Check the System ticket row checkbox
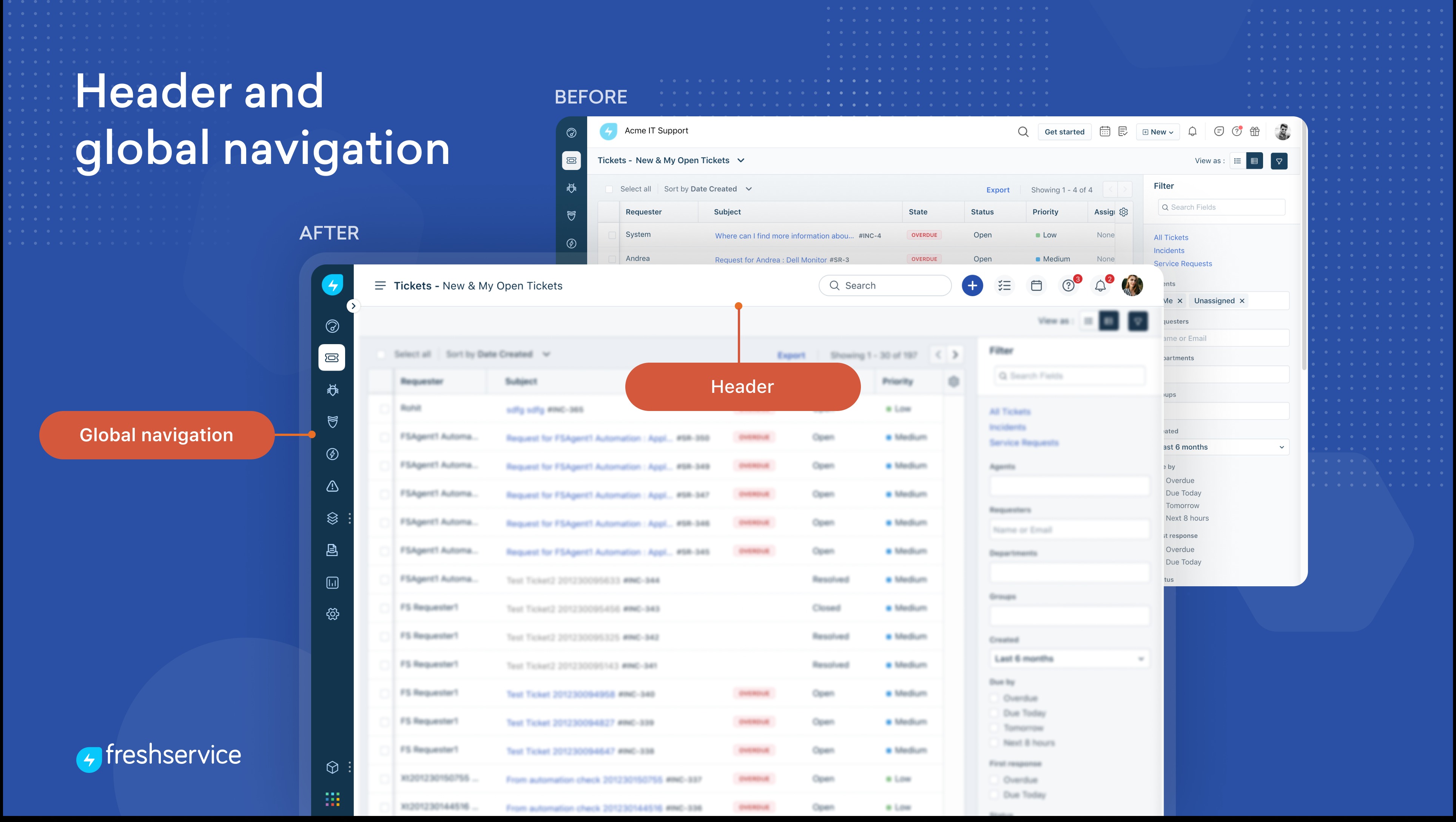Screen dimensions: 1456x822 [612, 235]
